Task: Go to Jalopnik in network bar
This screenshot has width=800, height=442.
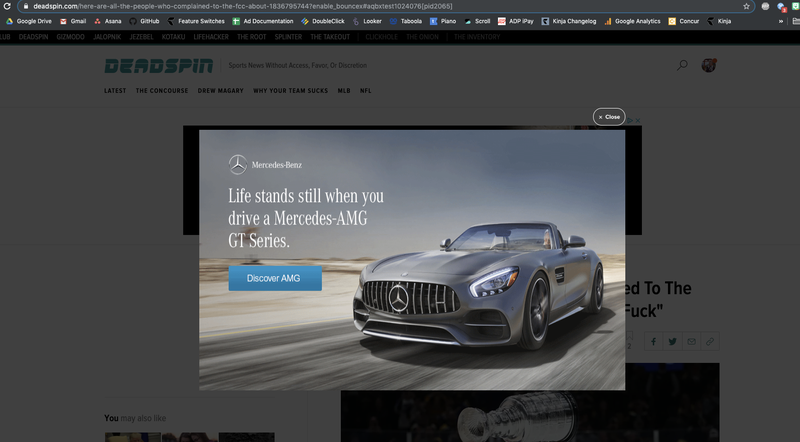Action: coord(107,37)
